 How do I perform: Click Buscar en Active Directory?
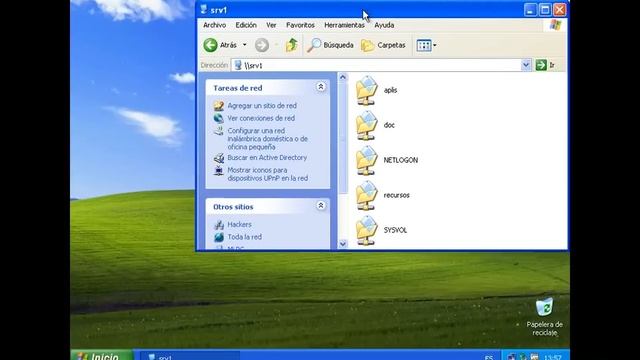pyautogui.click(x=267, y=158)
